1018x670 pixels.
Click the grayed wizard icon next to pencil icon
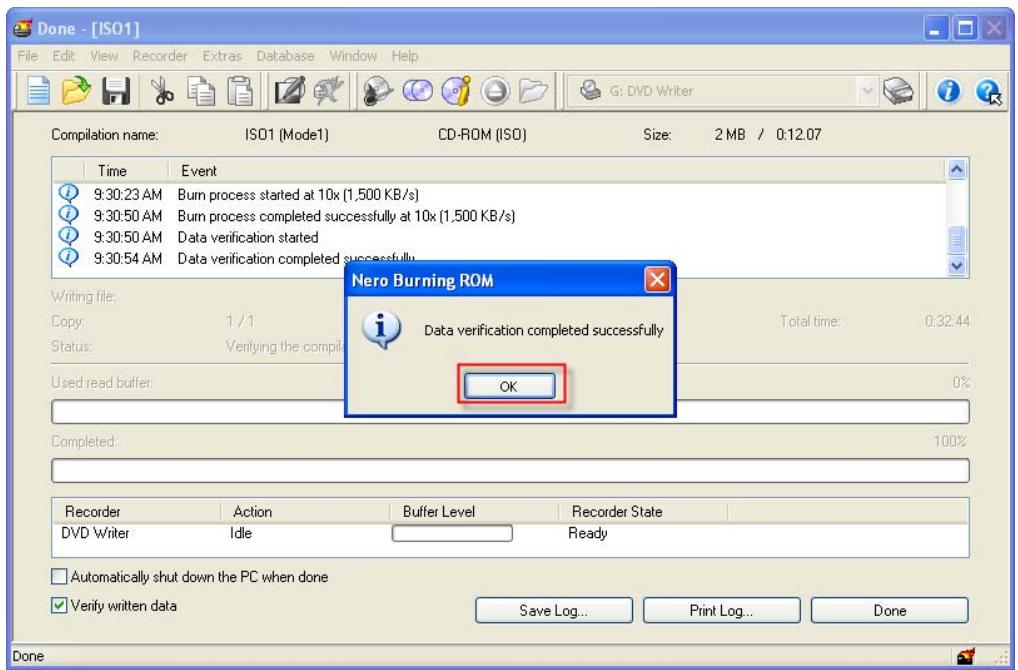(x=329, y=91)
